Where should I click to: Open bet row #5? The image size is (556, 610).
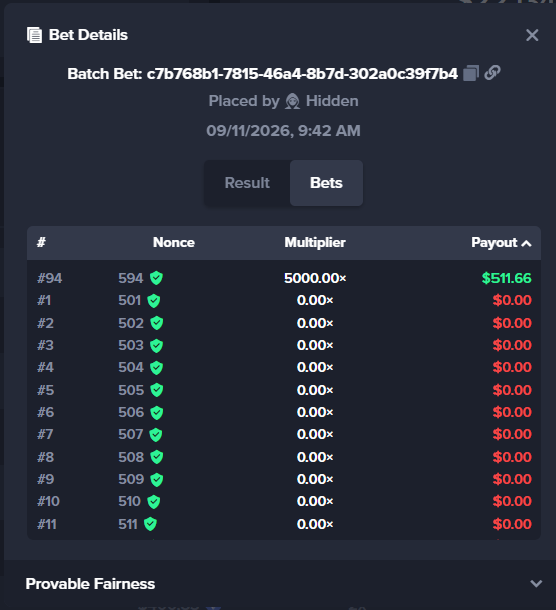tap(284, 390)
